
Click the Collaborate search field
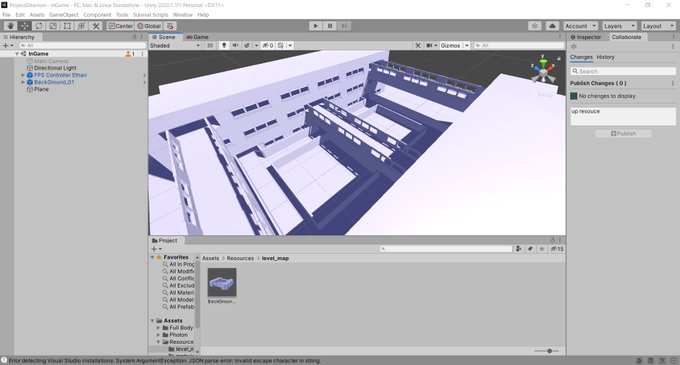click(623, 71)
